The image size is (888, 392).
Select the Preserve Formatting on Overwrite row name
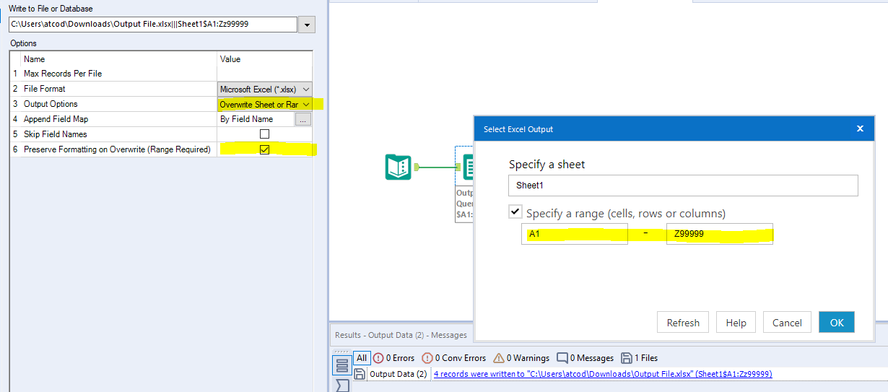tap(117, 150)
